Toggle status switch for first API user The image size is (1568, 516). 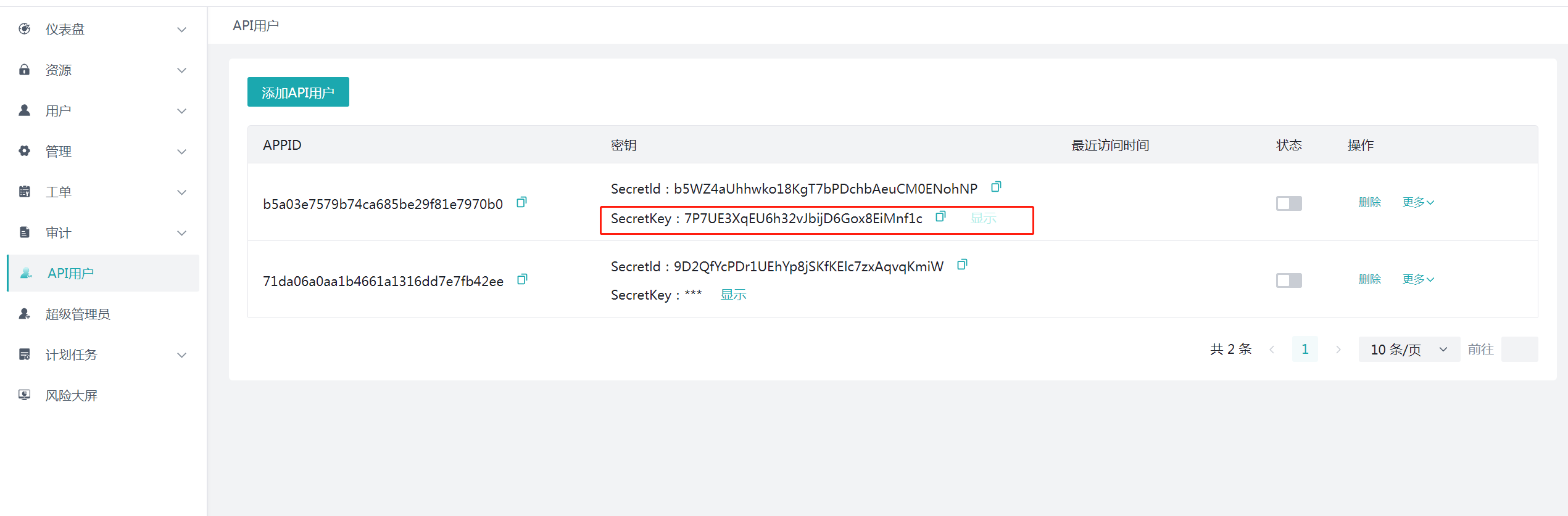click(1288, 203)
